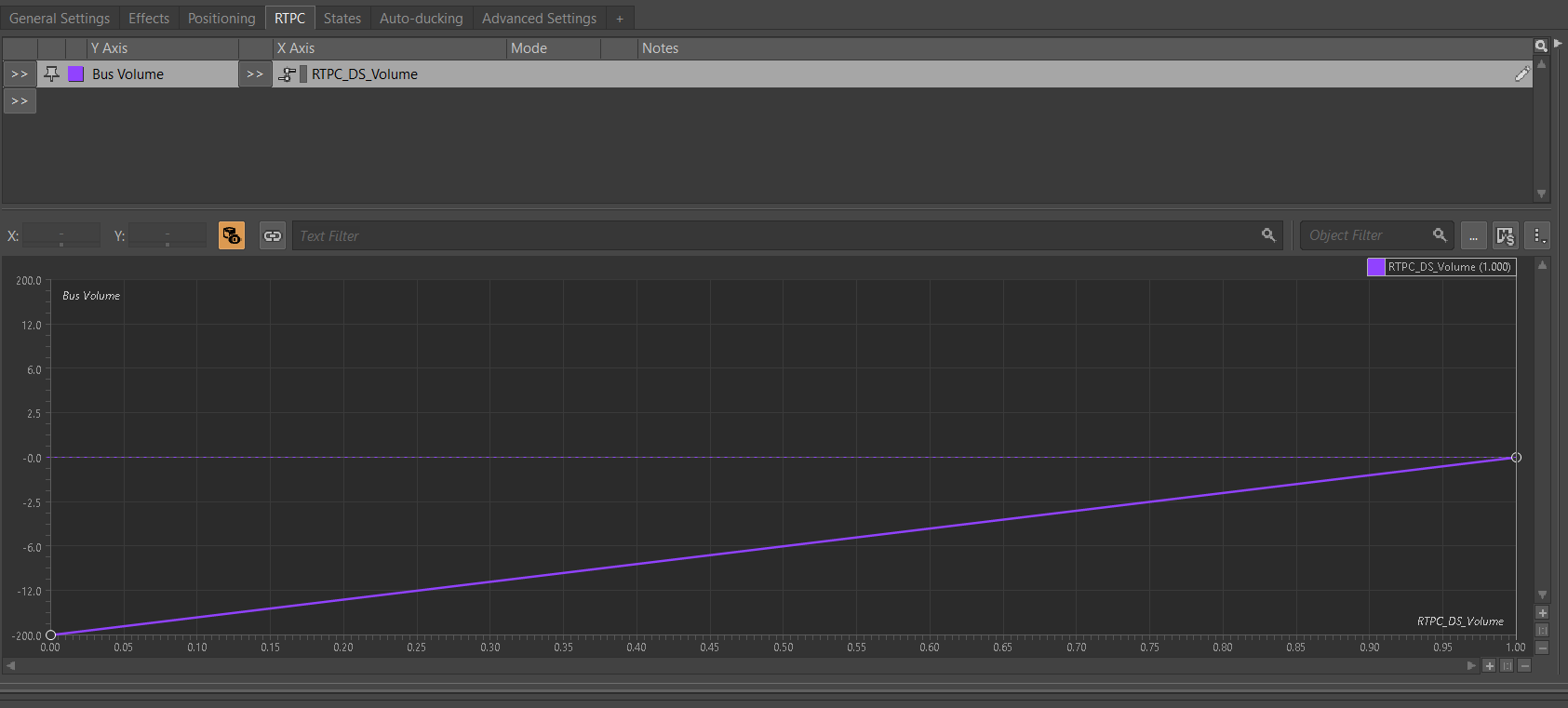Toggle the pin icon on Bus Volume row
This screenshot has height=708, width=1568.
[x=51, y=74]
